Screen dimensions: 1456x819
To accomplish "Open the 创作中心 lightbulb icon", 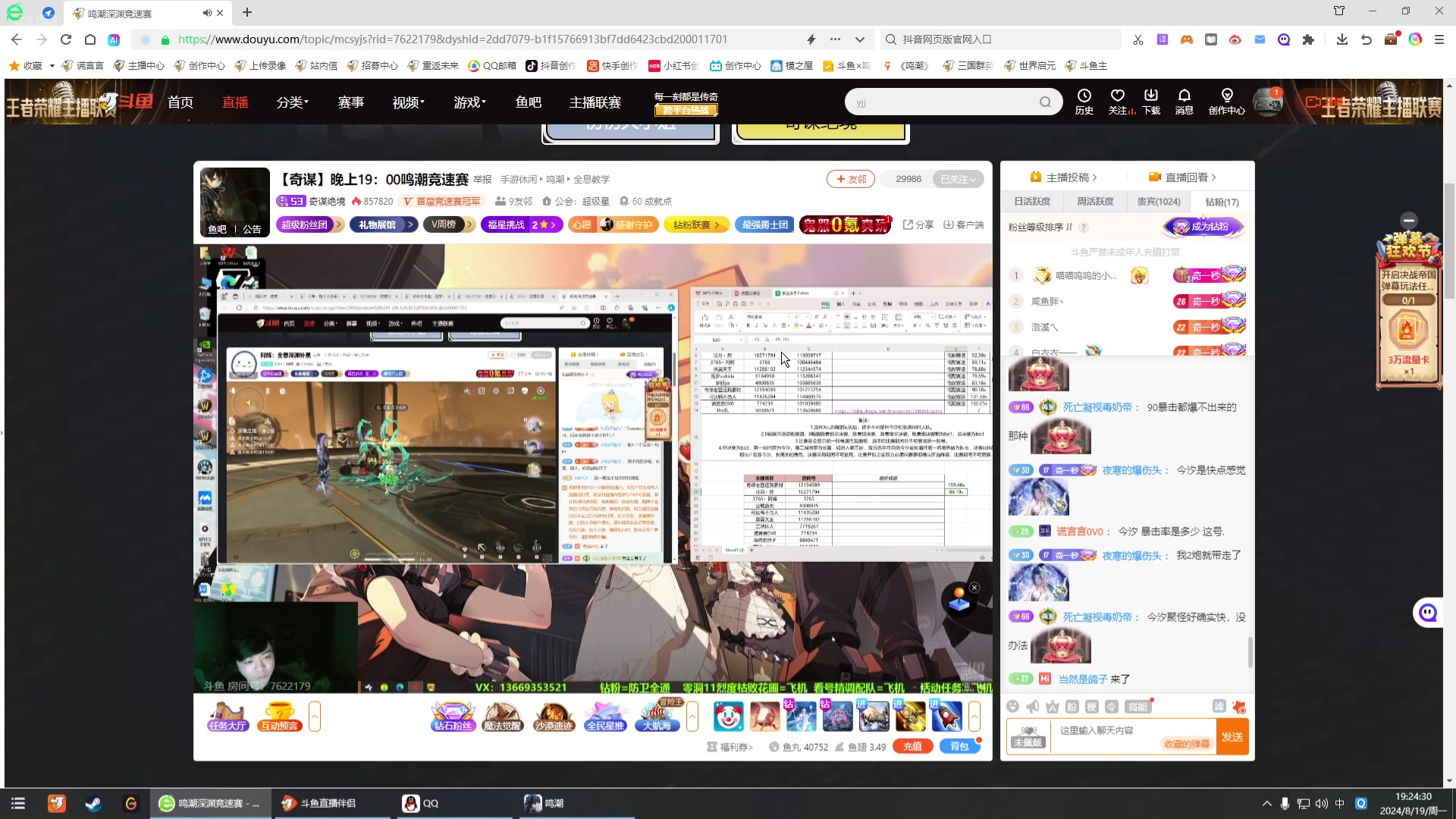I will coord(1227,102).
